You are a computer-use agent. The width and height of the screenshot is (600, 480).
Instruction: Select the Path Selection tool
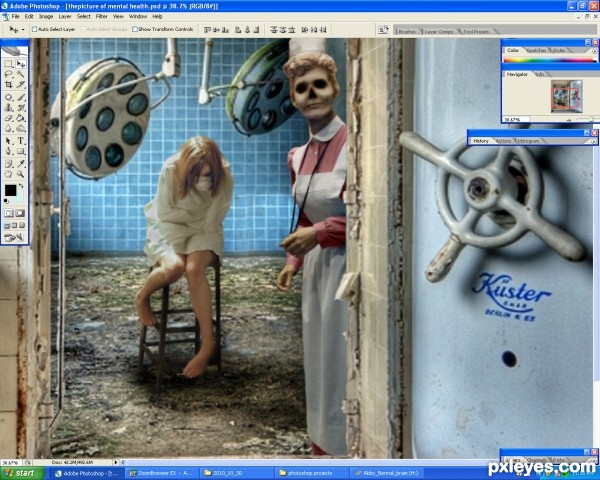9,141
